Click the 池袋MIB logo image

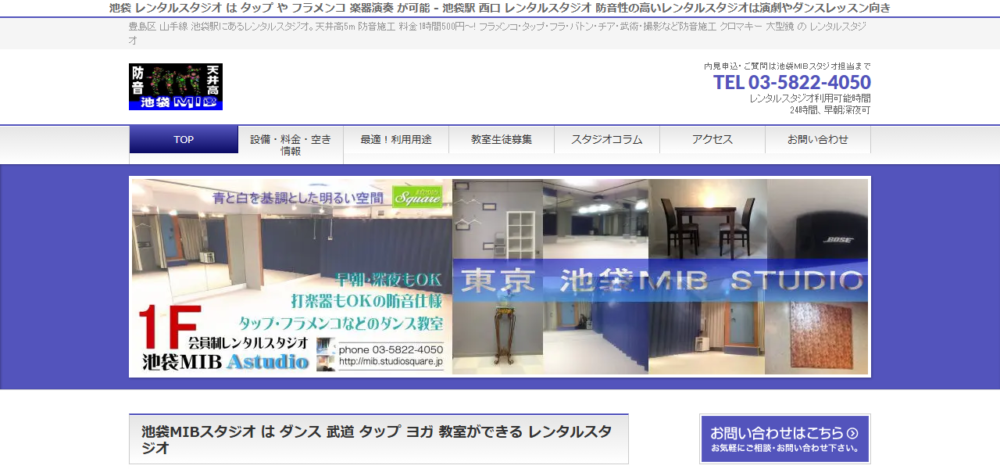175,87
